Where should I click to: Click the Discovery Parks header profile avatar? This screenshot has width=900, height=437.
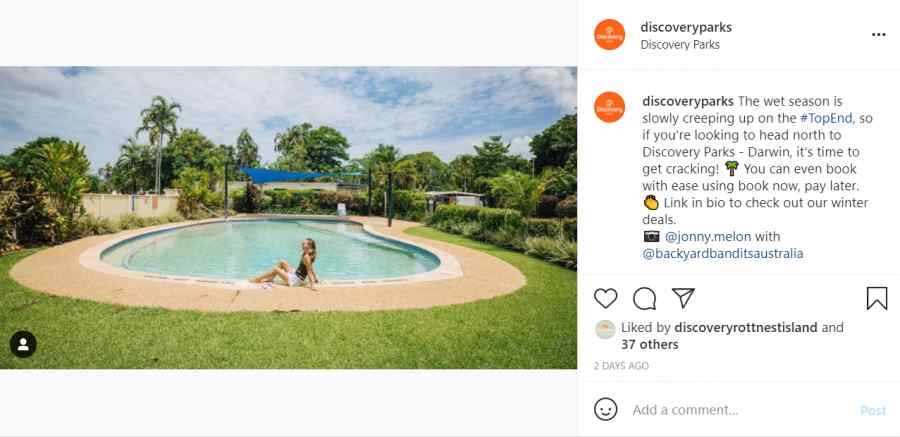click(x=610, y=34)
